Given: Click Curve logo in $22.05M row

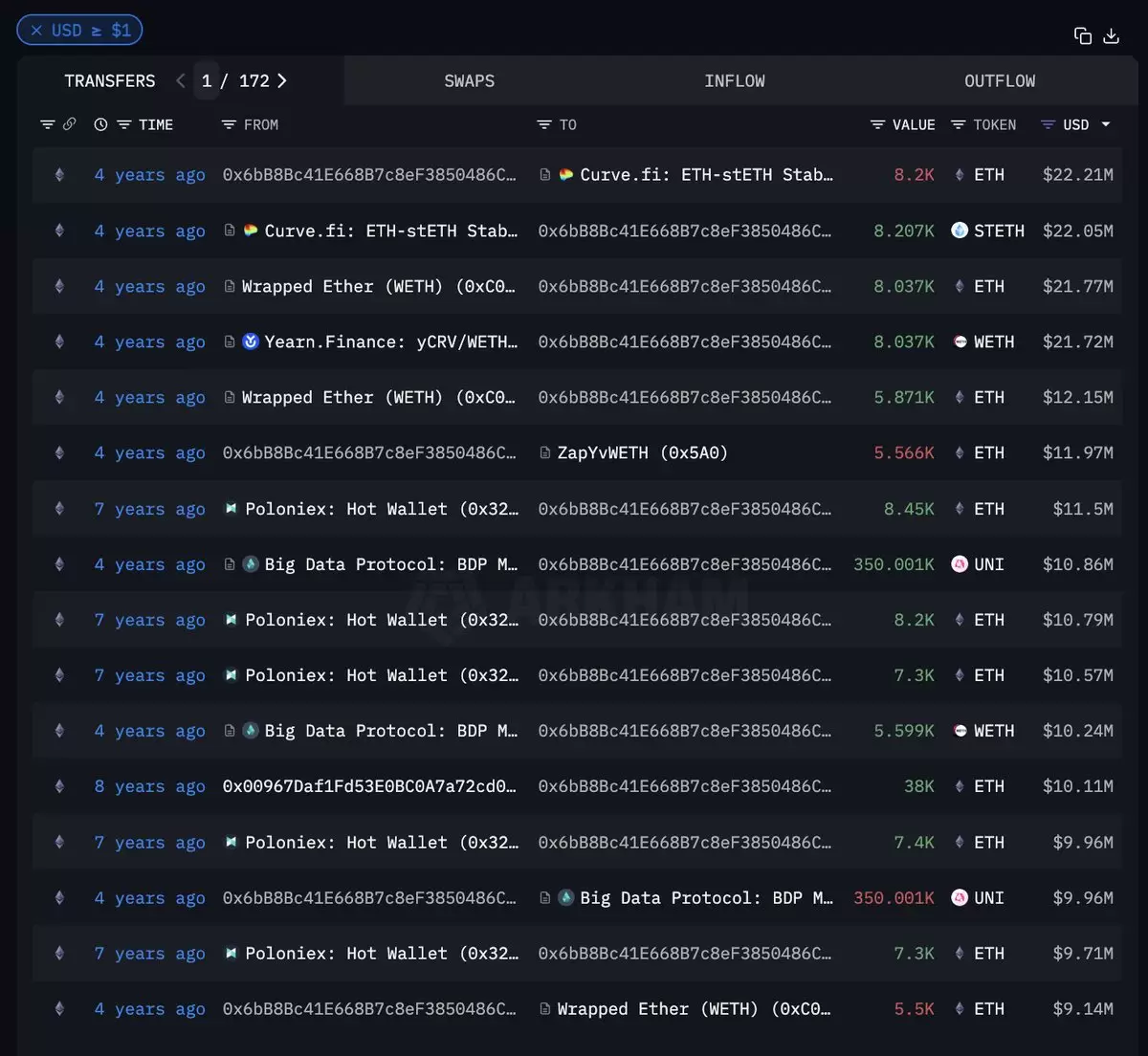Looking at the screenshot, I should click(251, 231).
